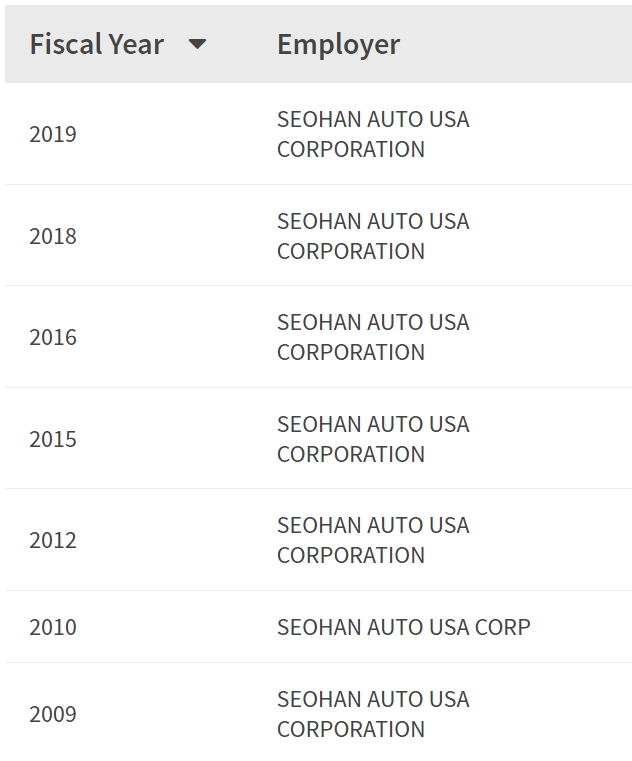Click blank header space after Employer
The width and height of the screenshot is (632, 761).
[516, 44]
